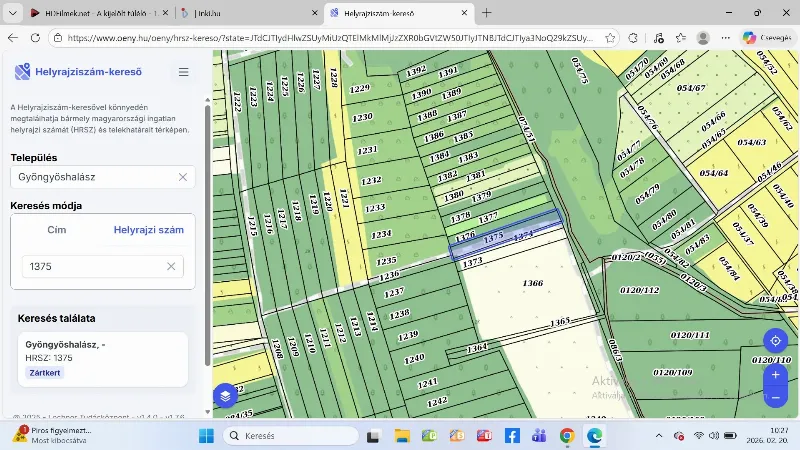Image resolution: width=800 pixels, height=450 pixels.
Task: Clear the 1375 parcel number field
Action: click(x=171, y=266)
